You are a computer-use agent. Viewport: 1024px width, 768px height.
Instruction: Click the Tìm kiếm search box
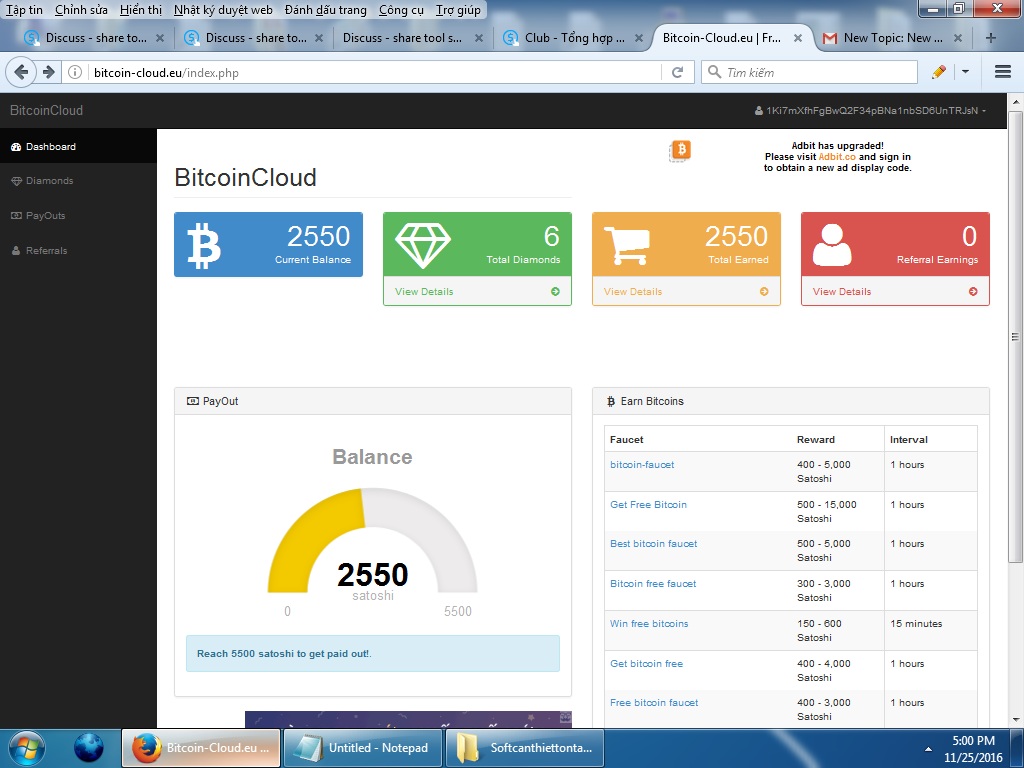[810, 72]
